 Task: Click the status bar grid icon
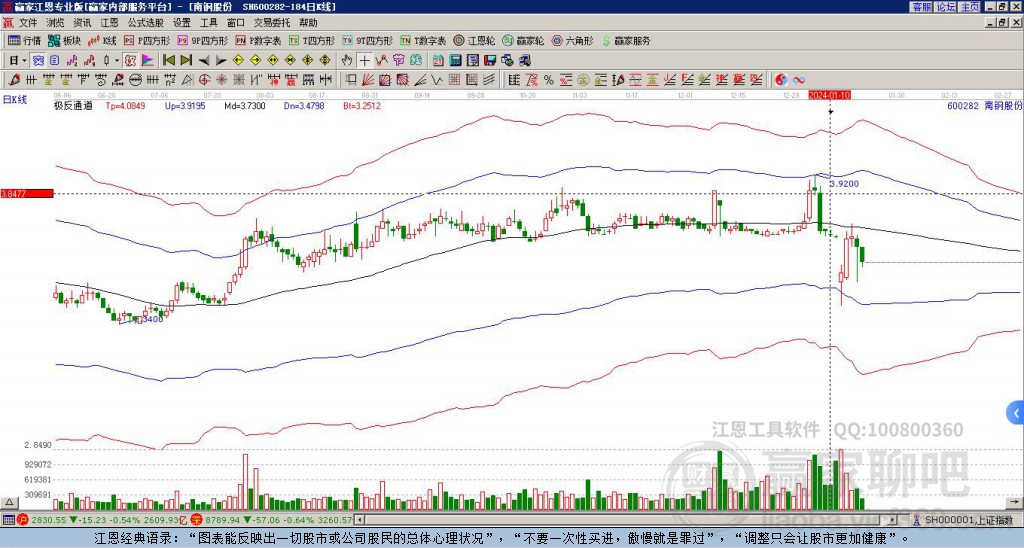(8, 520)
